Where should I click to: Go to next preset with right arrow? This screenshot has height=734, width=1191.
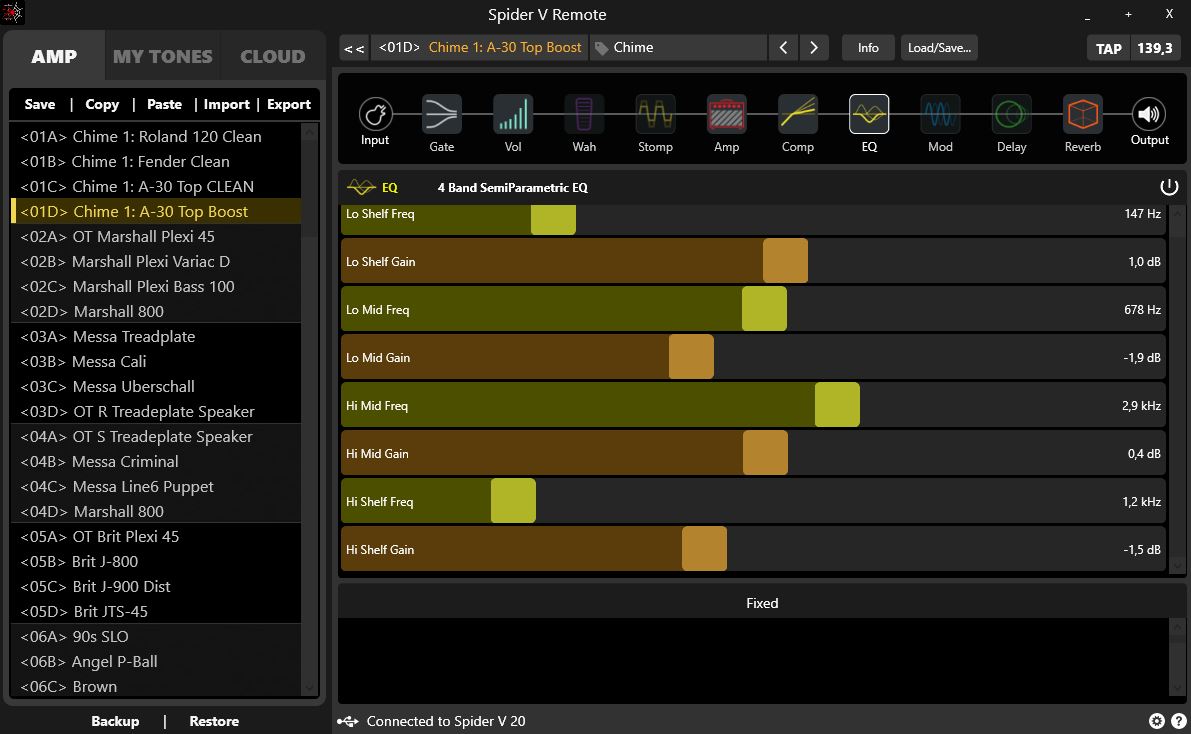click(x=813, y=48)
